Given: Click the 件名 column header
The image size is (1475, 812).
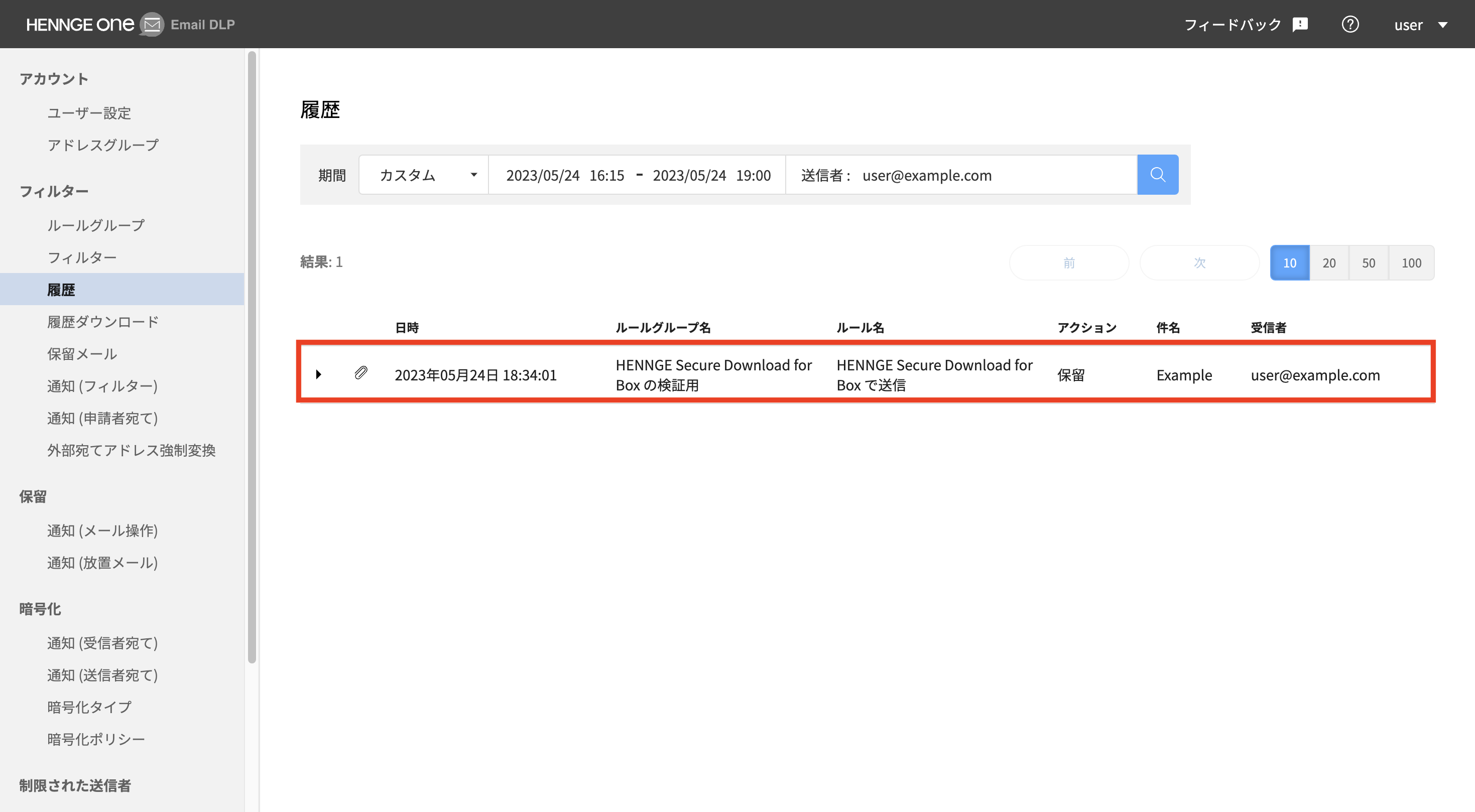Looking at the screenshot, I should (1168, 328).
